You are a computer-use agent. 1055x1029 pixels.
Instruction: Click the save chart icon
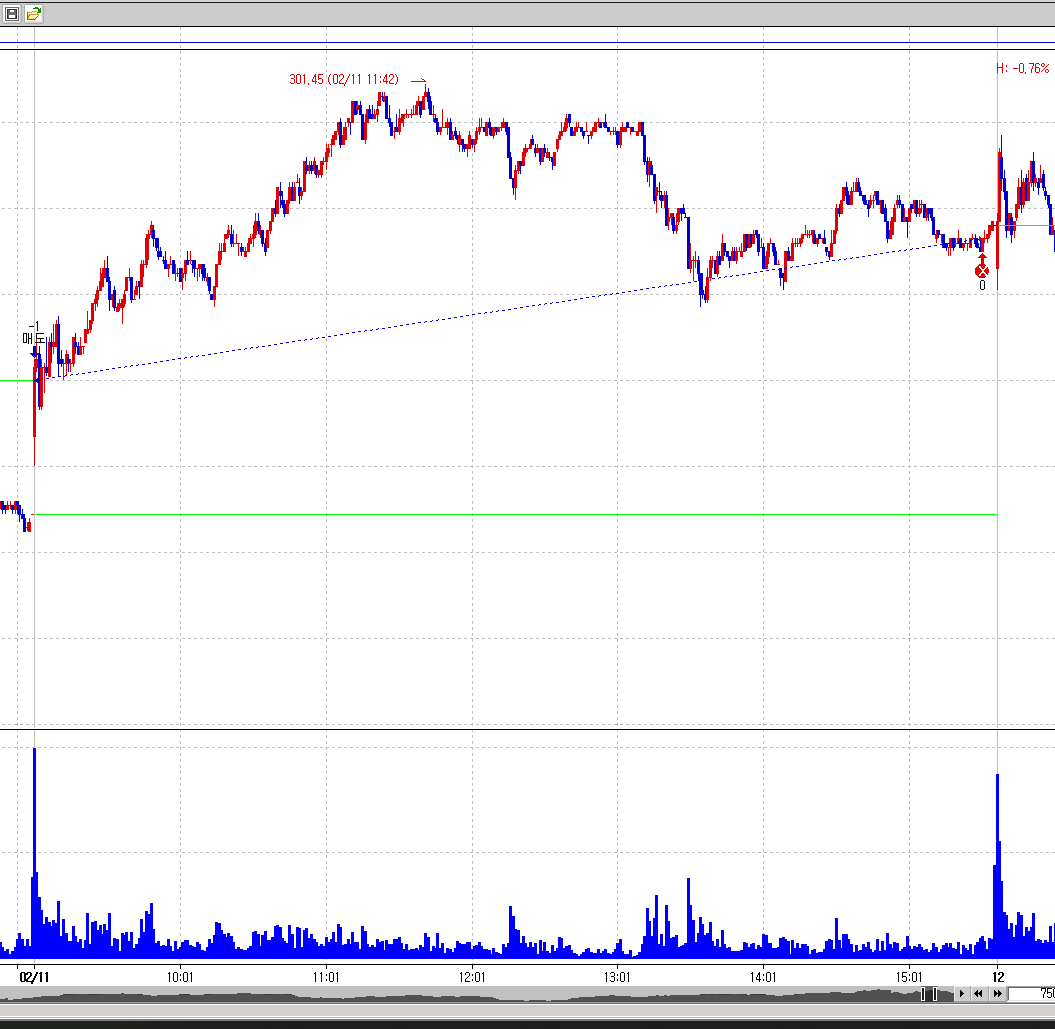point(13,14)
